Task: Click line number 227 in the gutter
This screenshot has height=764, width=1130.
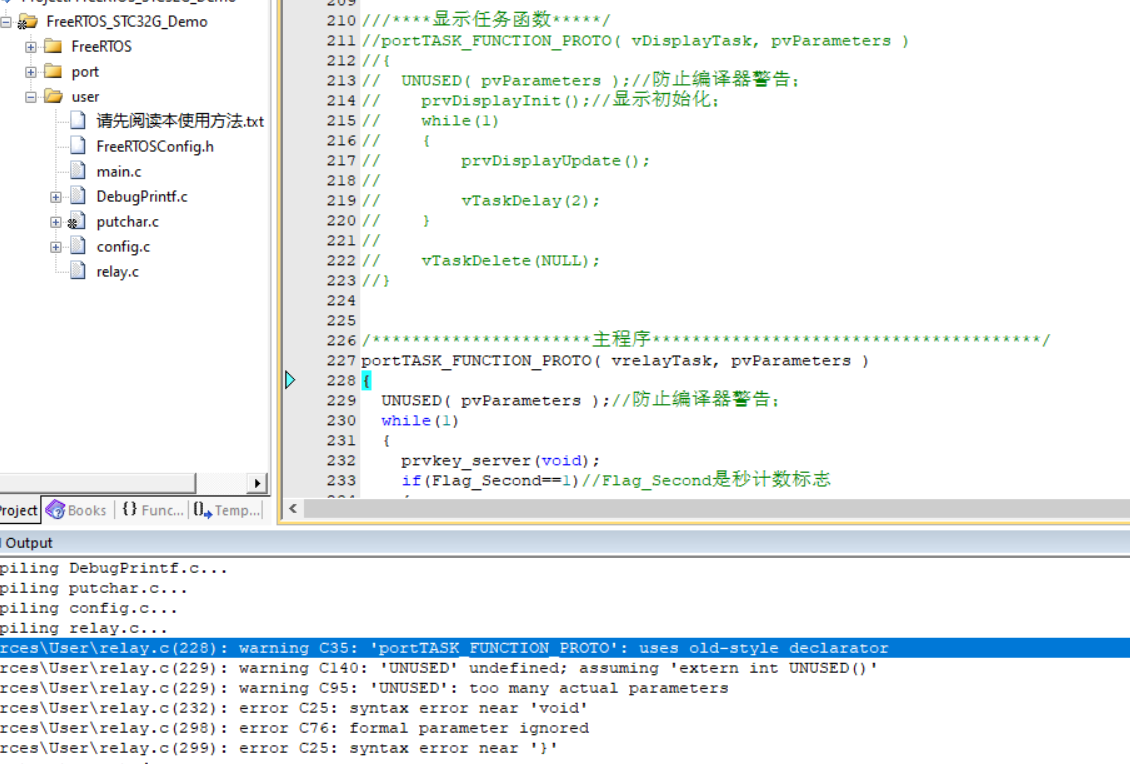Action: (341, 360)
